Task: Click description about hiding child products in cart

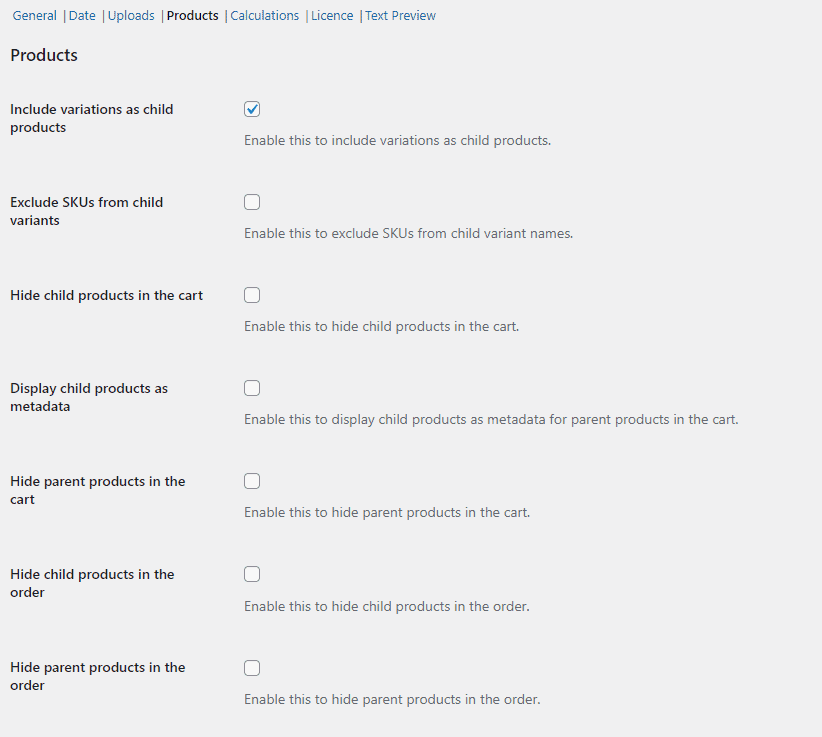Action: pyautogui.click(x=382, y=327)
